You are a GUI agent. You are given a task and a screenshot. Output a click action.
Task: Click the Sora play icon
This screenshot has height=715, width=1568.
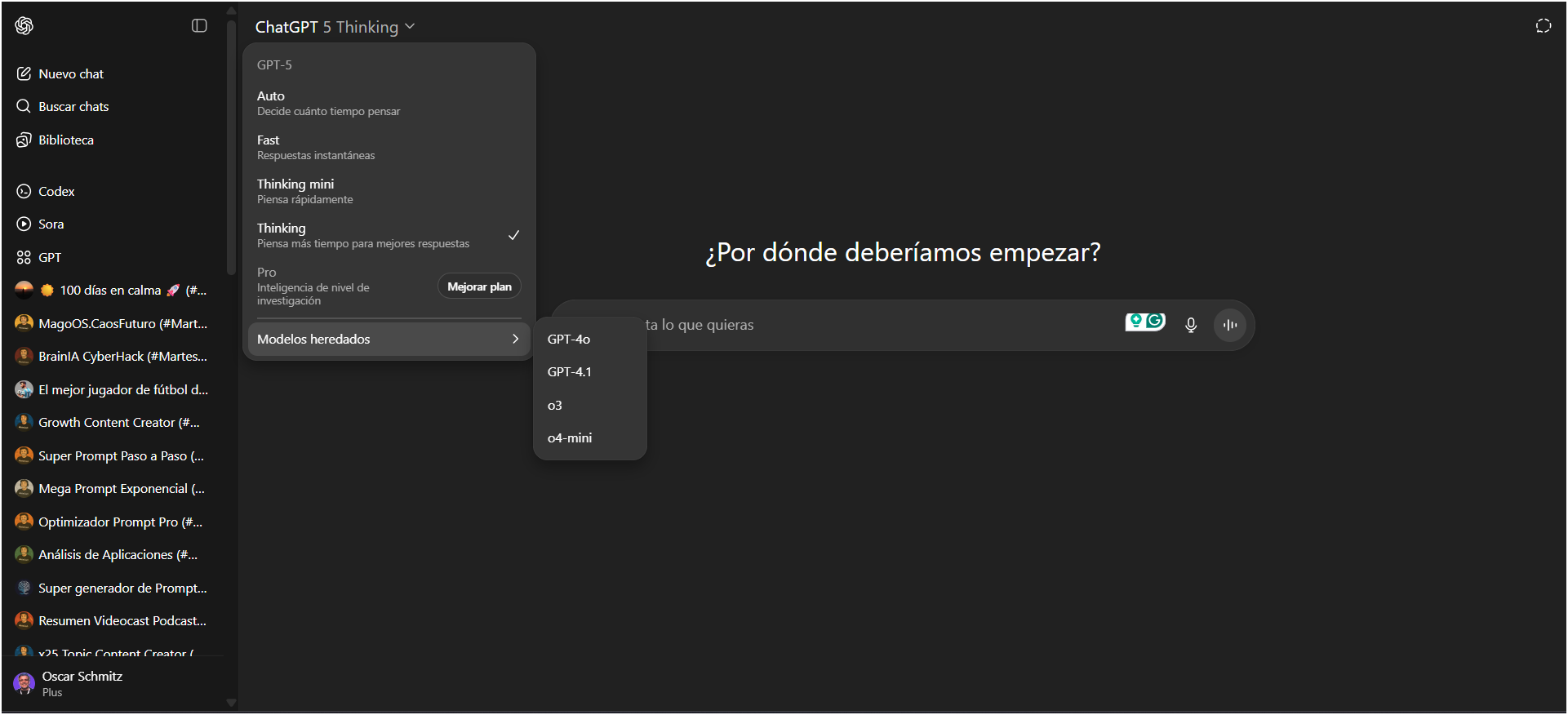tap(24, 224)
